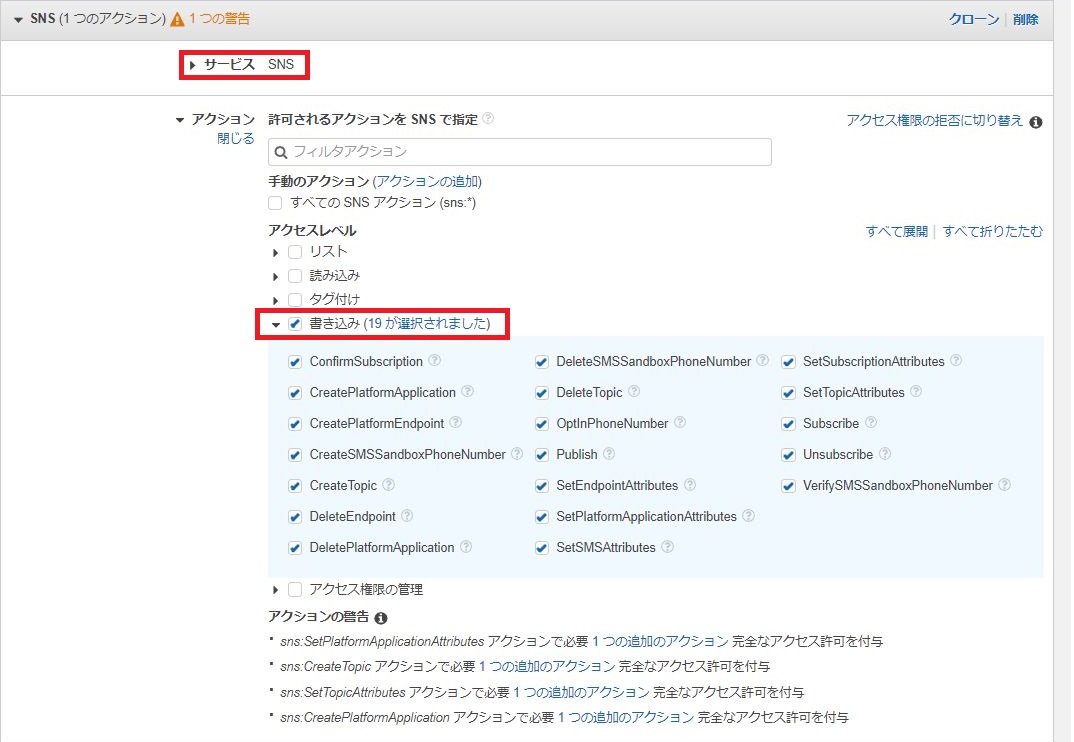This screenshot has width=1074, height=742.
Task: Click the info icon next to アクションの警告
Action: coord(381,618)
